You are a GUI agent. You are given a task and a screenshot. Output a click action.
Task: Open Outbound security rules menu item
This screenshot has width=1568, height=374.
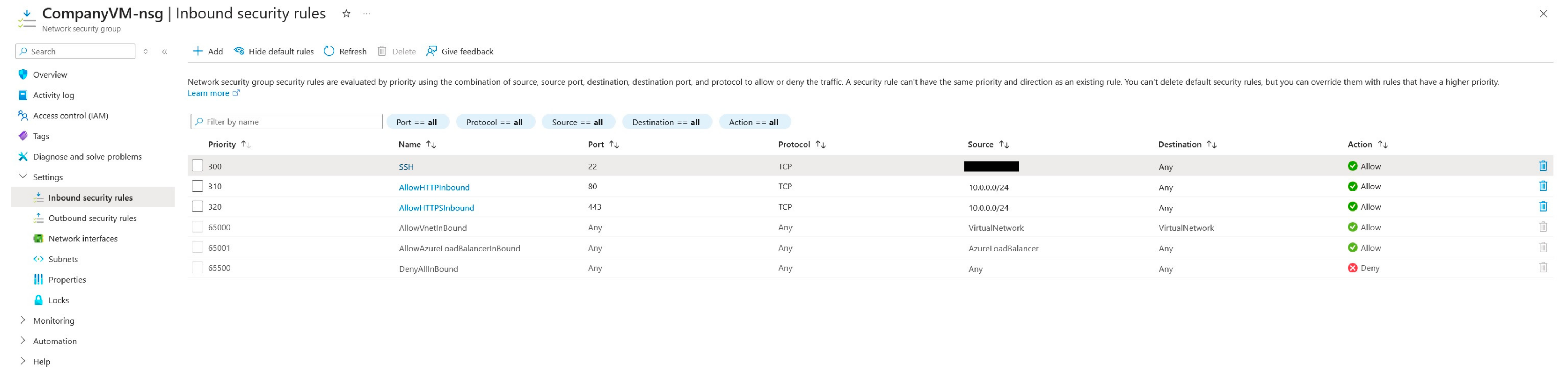coord(92,218)
